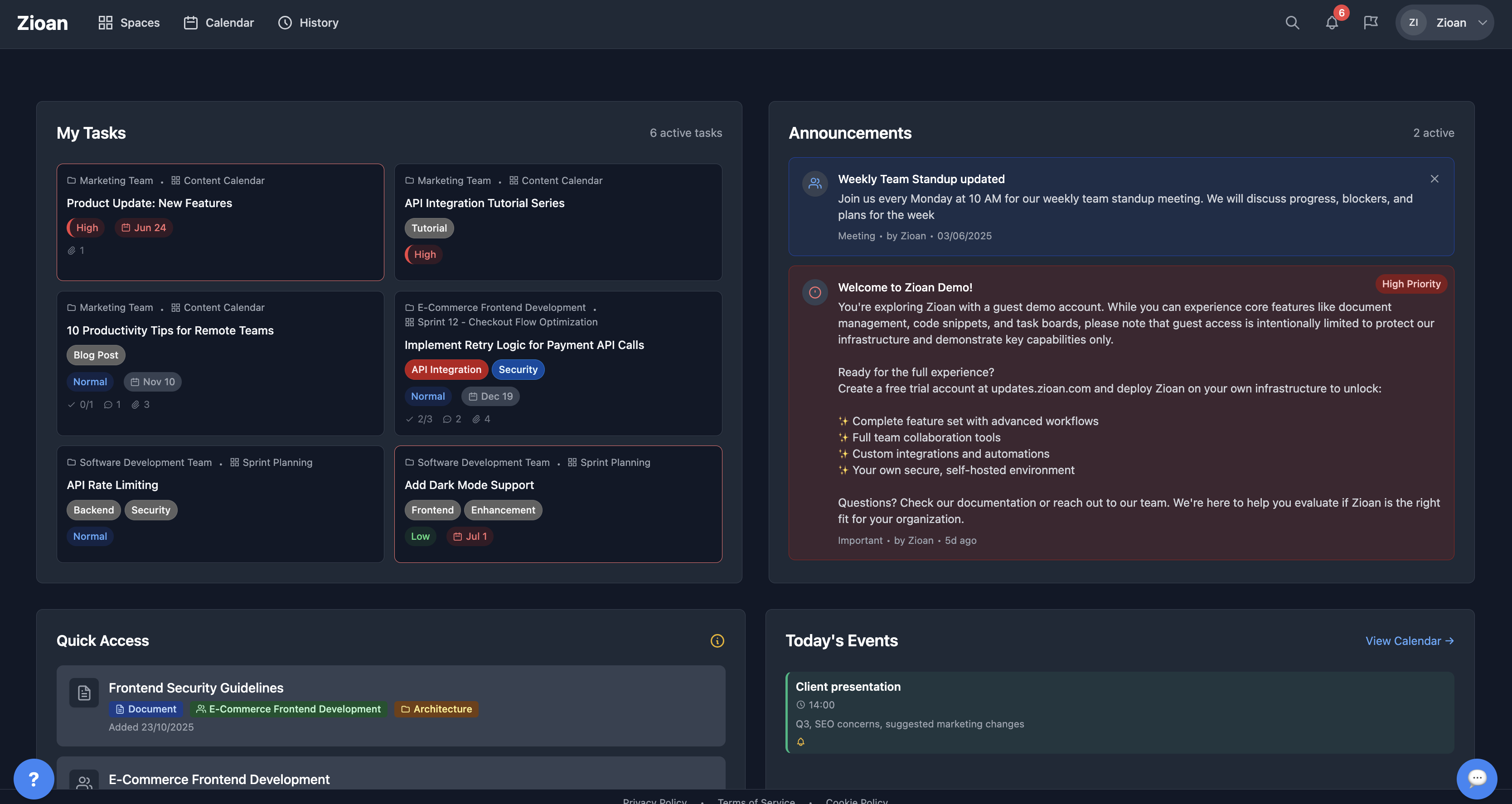Click the document icon beside Frontend Security Guidelines
This screenshot has width=1512, height=804.
pos(83,693)
